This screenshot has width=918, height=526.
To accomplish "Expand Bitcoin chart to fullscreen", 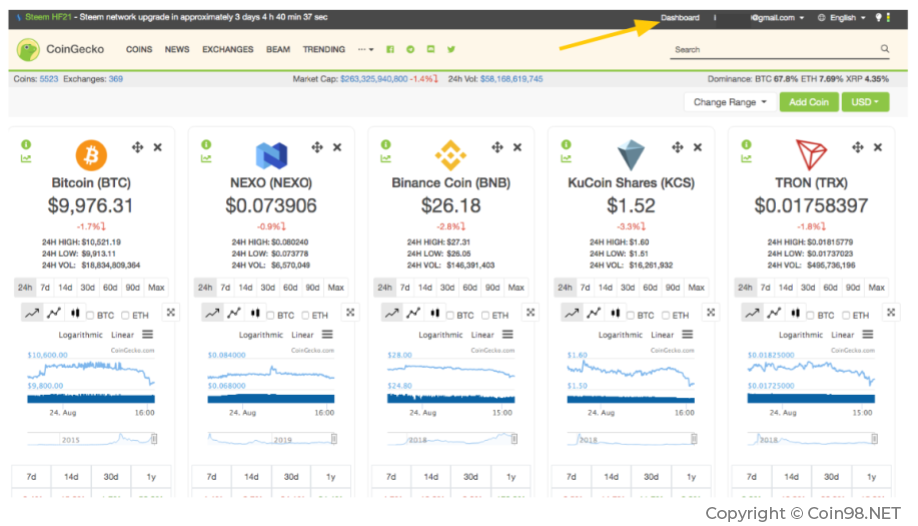I will [x=170, y=313].
